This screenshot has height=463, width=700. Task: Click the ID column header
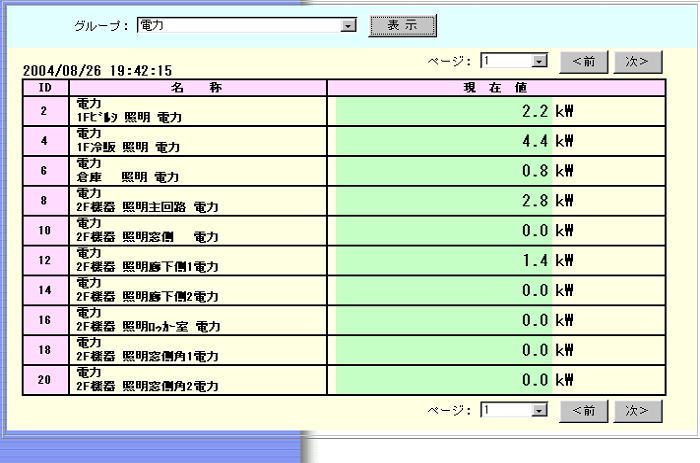click(x=46, y=88)
